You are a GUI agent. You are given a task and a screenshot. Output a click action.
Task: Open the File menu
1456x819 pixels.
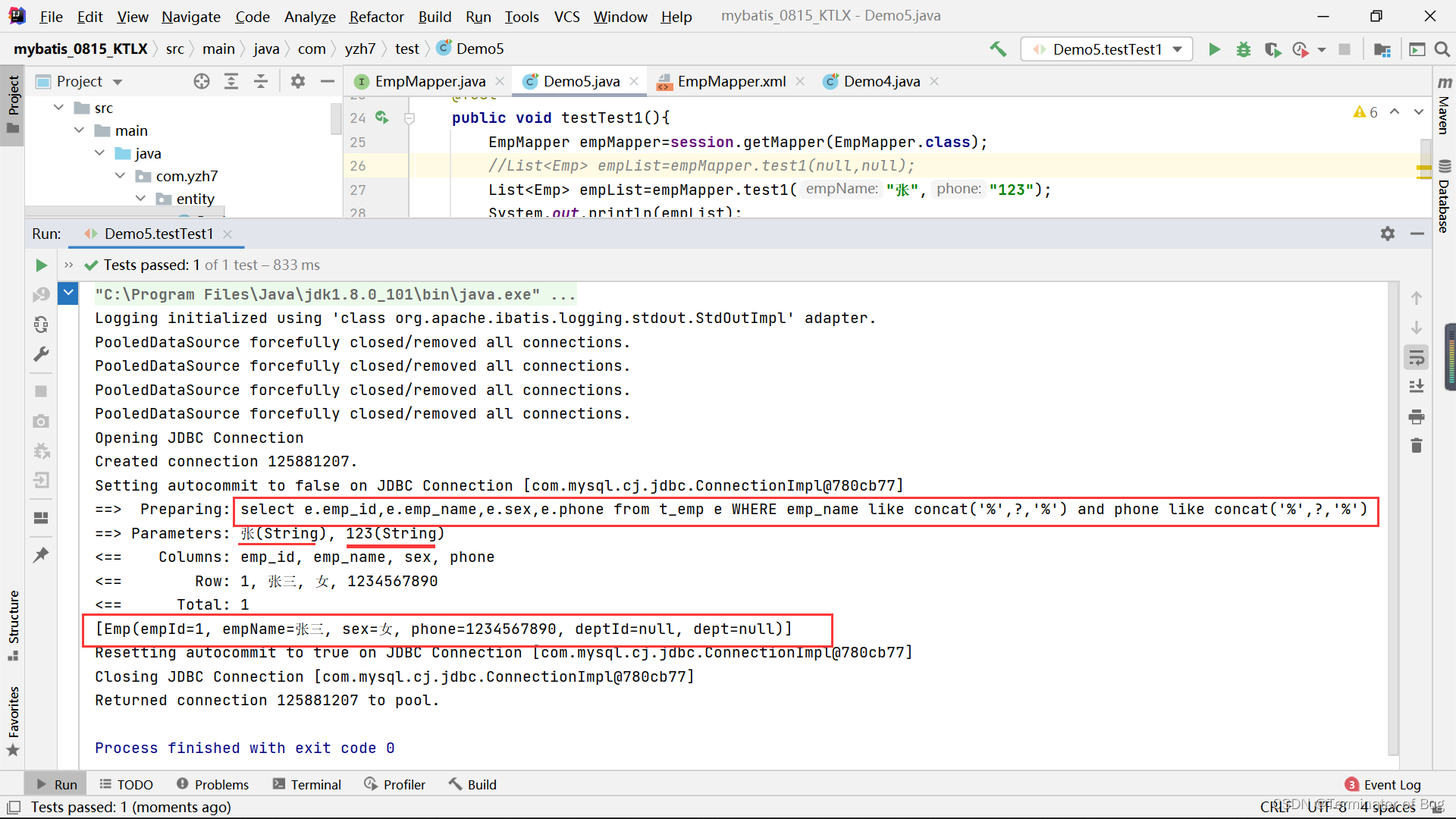click(51, 16)
